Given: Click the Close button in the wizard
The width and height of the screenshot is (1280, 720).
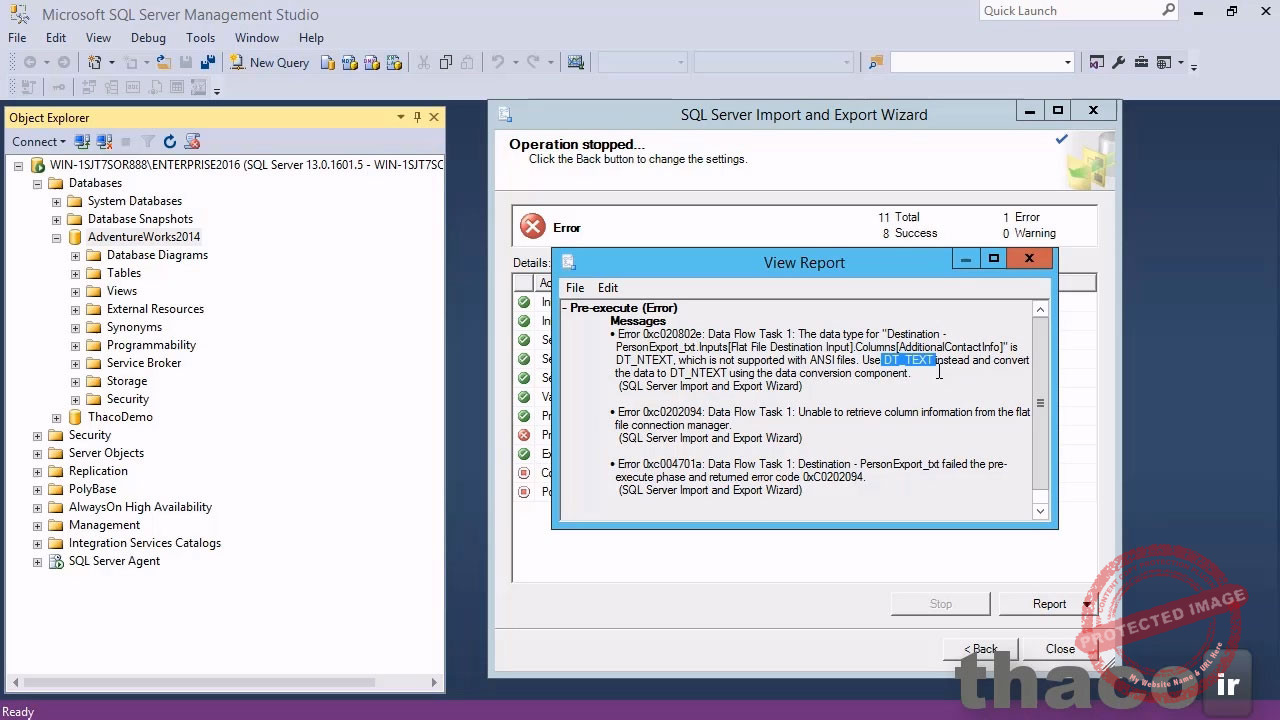Looking at the screenshot, I should click(x=1060, y=649).
